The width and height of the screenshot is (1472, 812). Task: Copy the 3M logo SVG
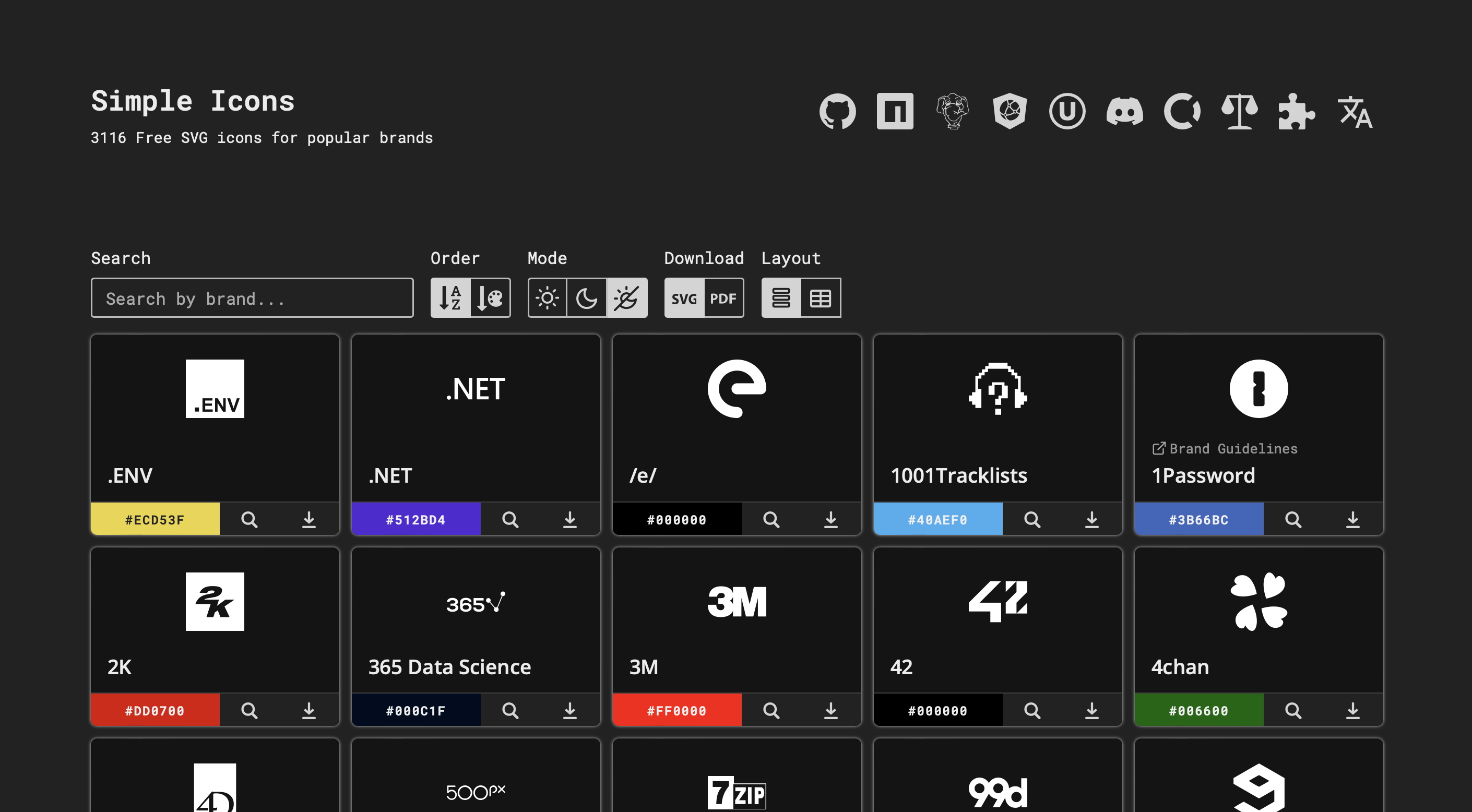point(737,601)
